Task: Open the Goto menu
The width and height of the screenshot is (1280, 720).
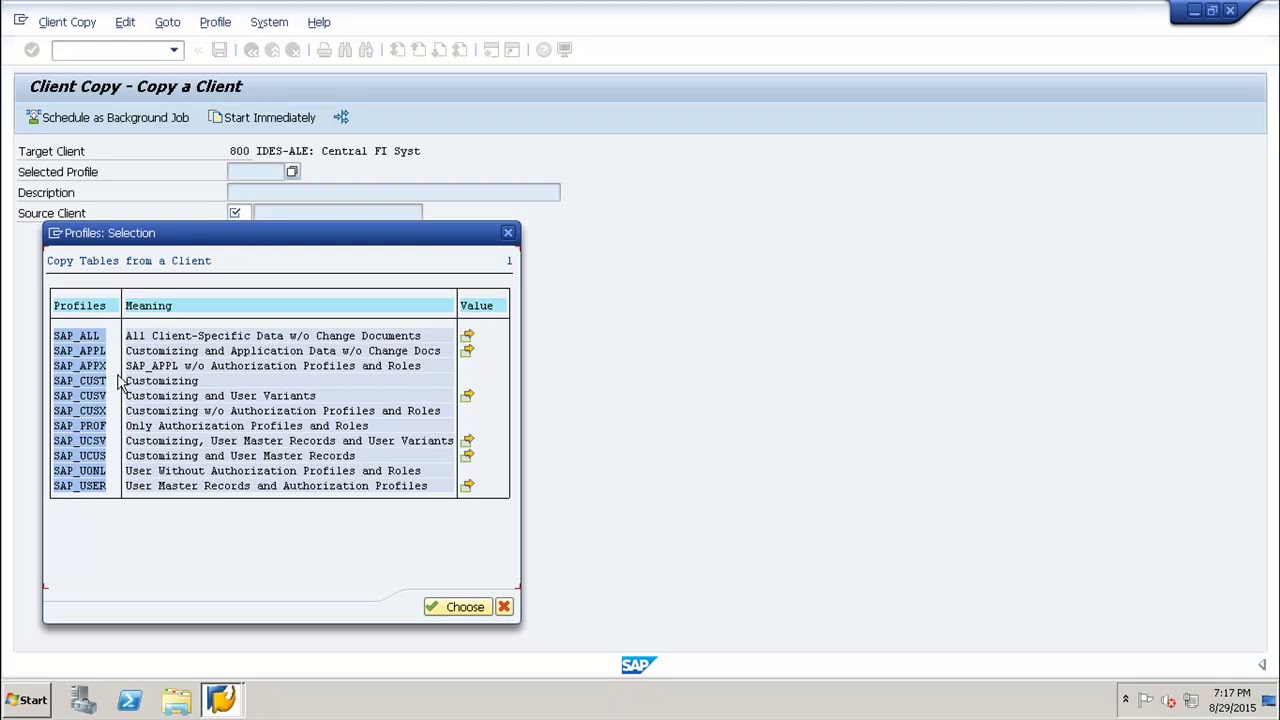Action: click(167, 22)
